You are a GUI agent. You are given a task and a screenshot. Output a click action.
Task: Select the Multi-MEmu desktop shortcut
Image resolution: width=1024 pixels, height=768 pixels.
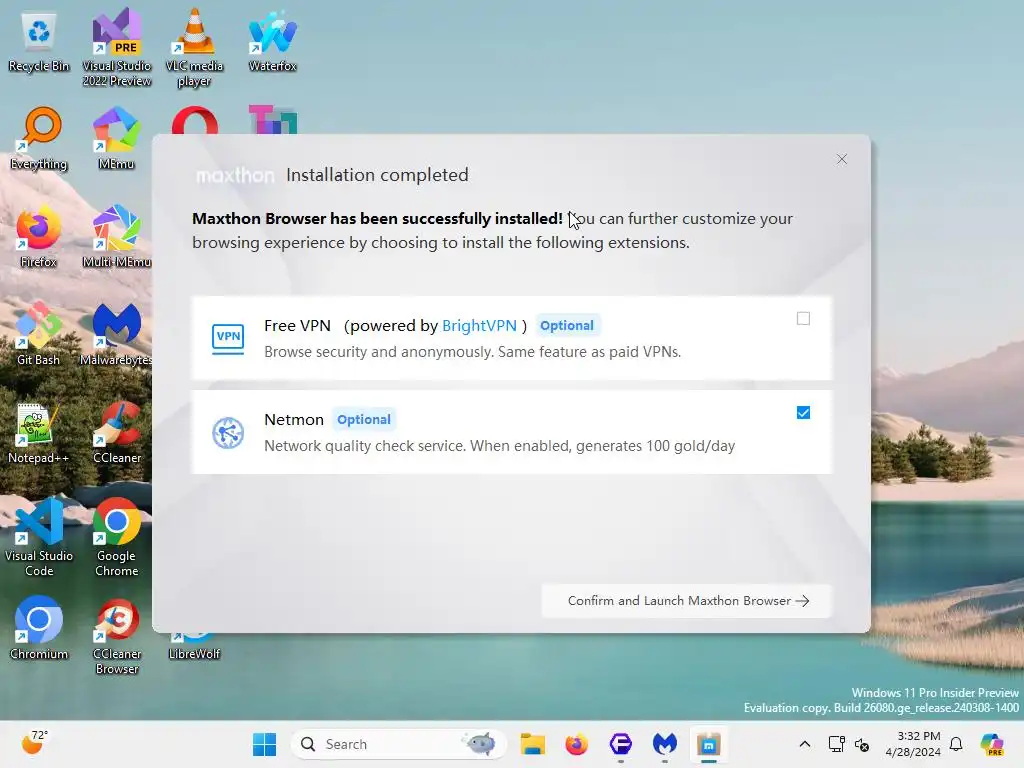click(117, 238)
